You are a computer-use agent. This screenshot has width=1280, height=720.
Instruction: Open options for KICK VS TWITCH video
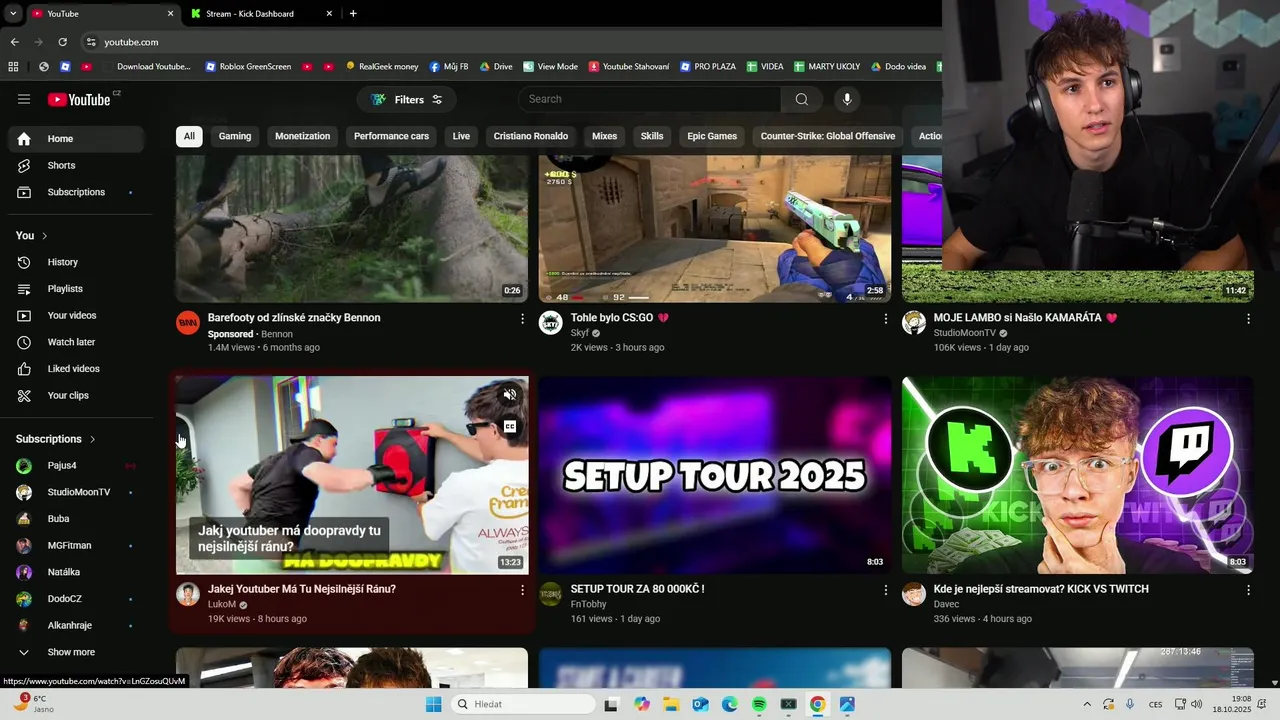coord(1248,590)
